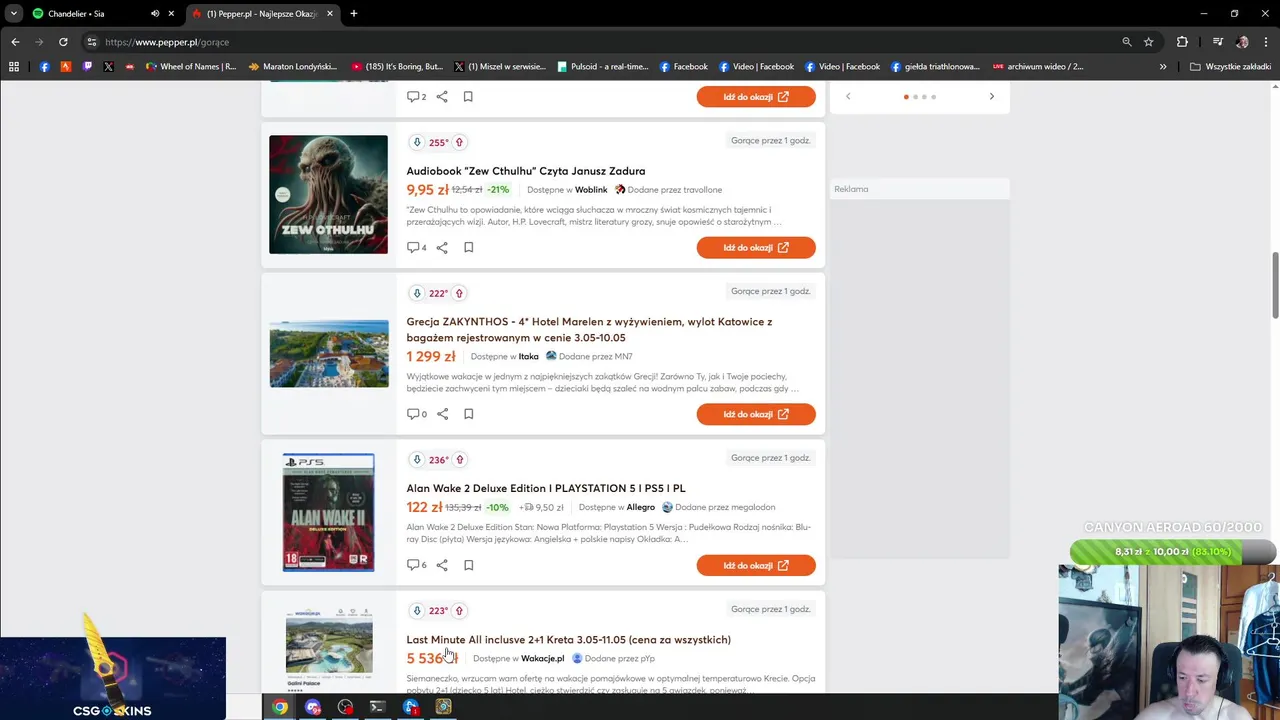Open a new browser tab
The image size is (1280, 720).
pyautogui.click(x=354, y=14)
